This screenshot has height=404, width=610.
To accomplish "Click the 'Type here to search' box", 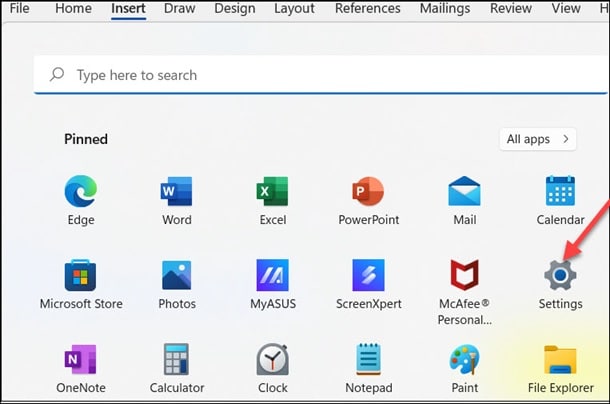I will click(320, 75).
